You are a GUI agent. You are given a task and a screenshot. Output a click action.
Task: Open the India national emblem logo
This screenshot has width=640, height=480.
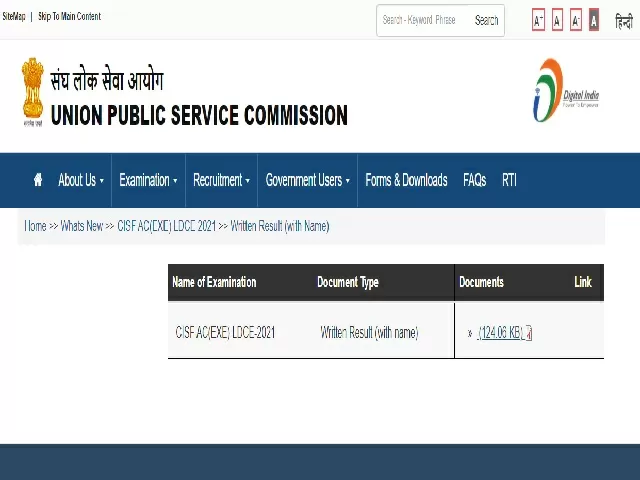pyautogui.click(x=33, y=92)
